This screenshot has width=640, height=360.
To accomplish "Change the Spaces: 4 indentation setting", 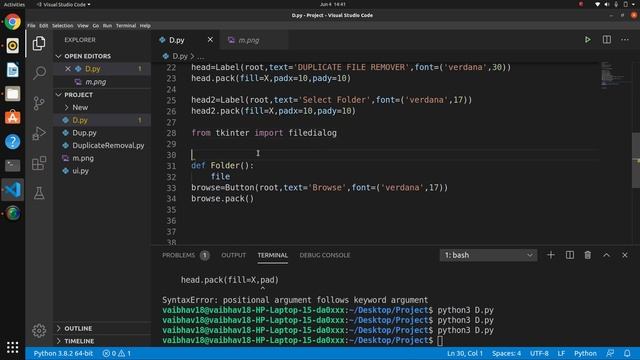I will coord(506,353).
